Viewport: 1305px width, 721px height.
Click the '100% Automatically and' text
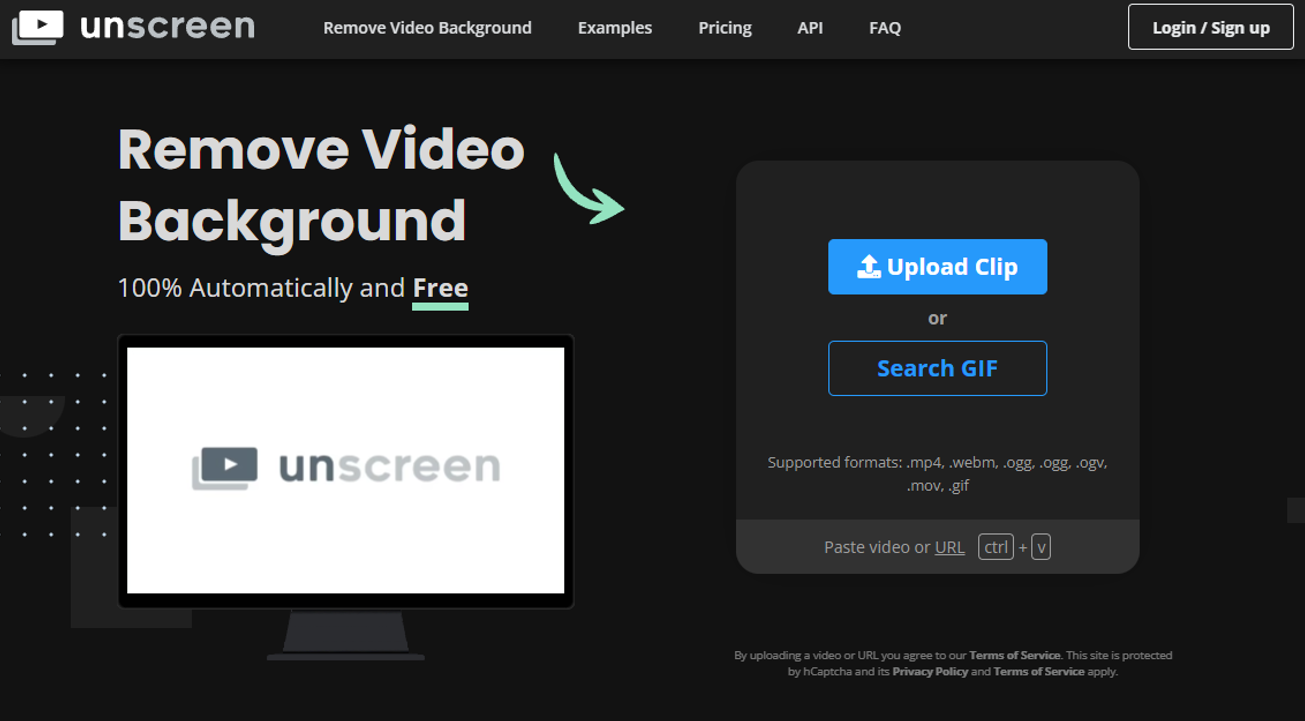coord(261,288)
